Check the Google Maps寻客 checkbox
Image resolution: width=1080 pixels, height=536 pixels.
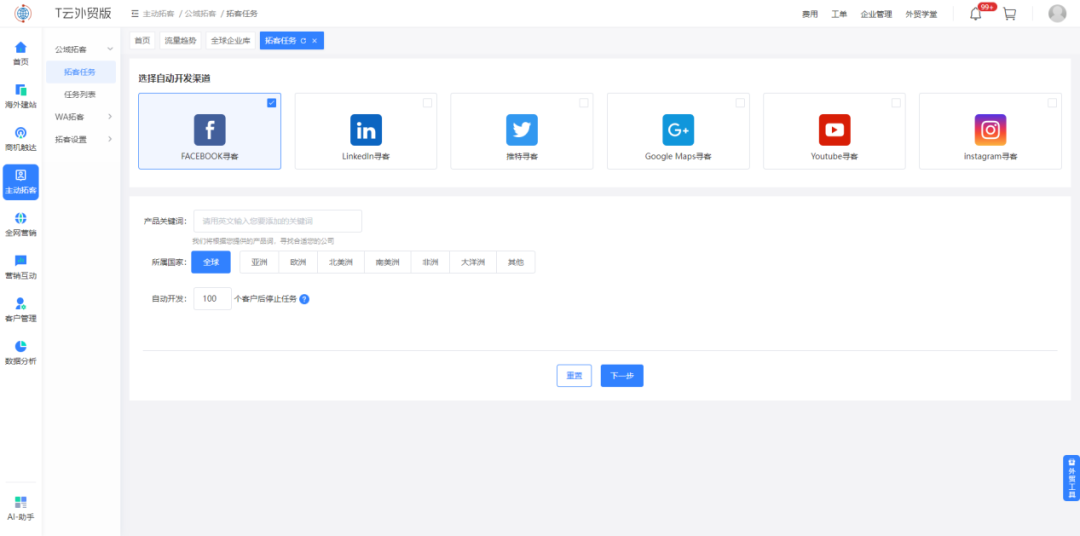click(x=740, y=103)
